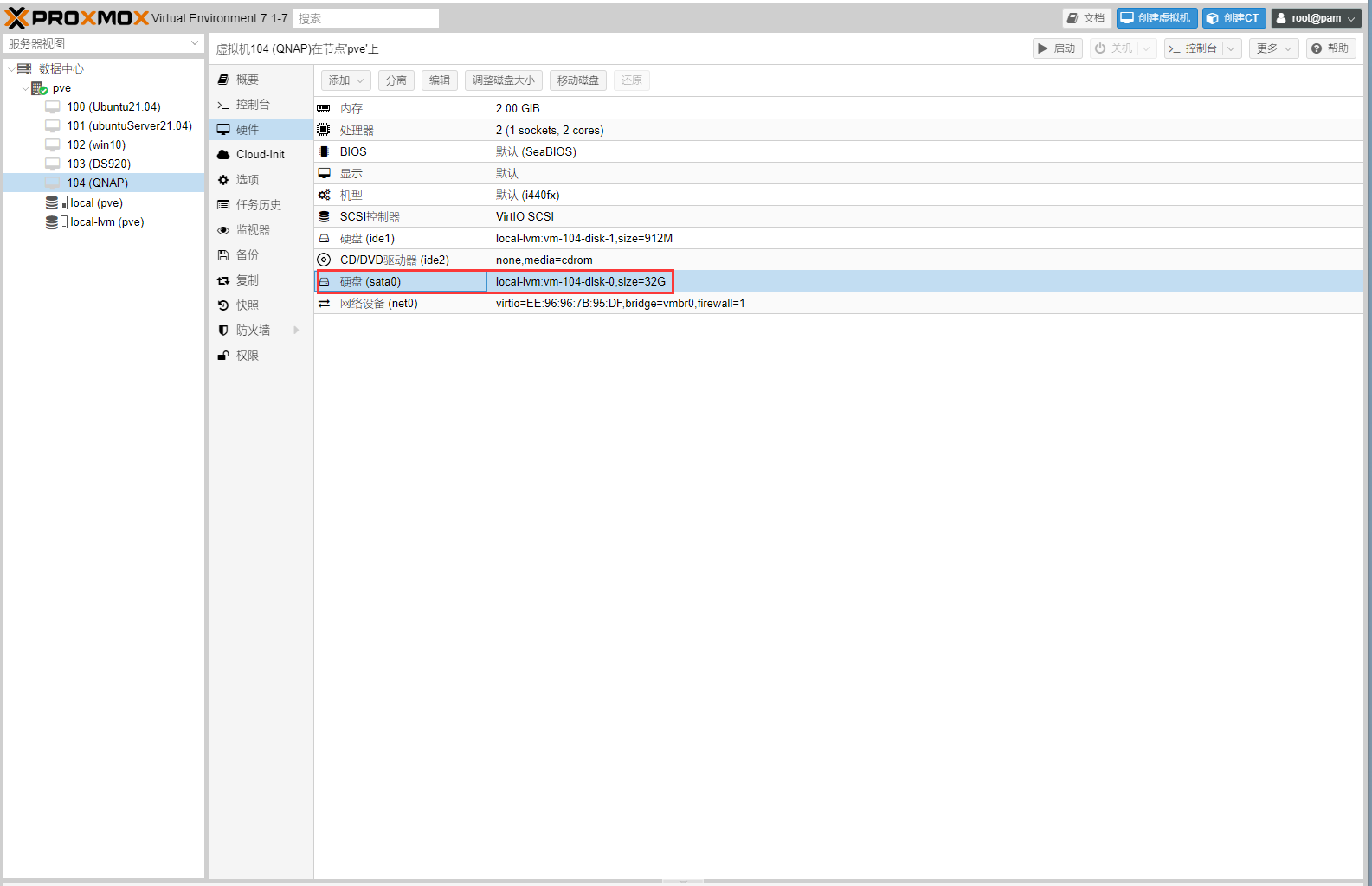Click the 监视器 eye icon
The image size is (1372, 886).
coord(223,230)
